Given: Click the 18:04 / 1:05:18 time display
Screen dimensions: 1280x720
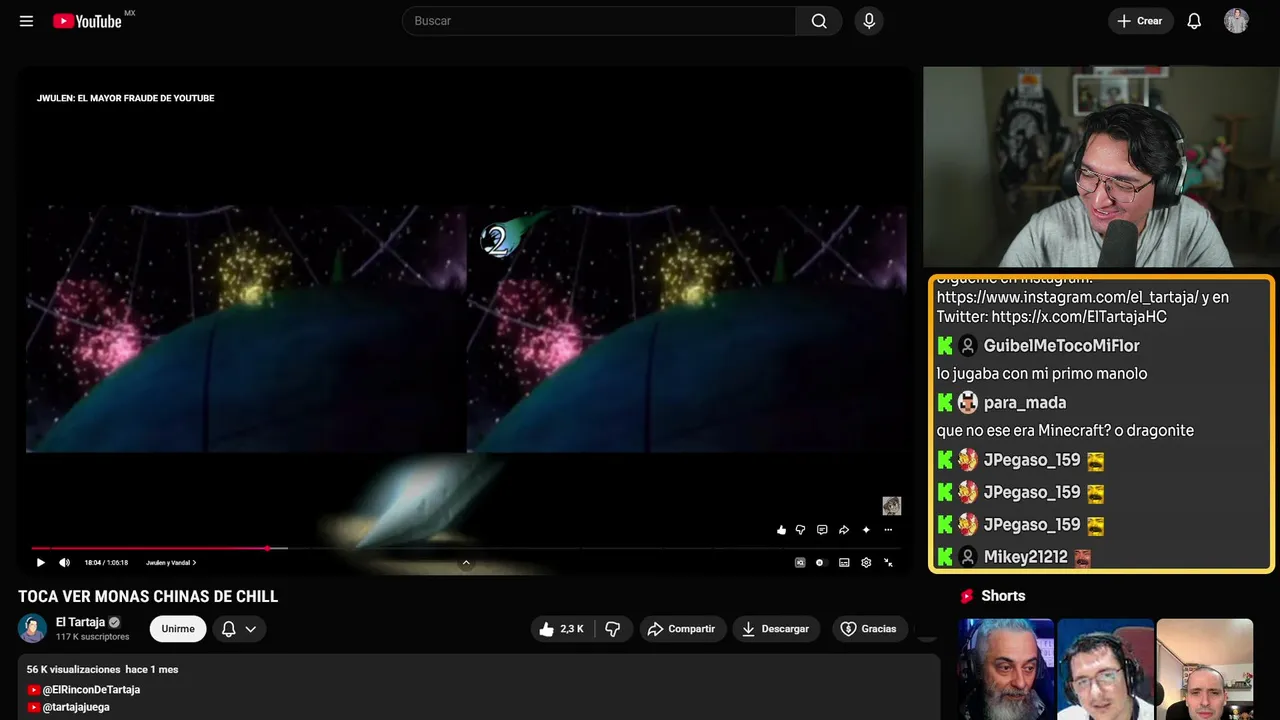Looking at the screenshot, I should pos(107,563).
